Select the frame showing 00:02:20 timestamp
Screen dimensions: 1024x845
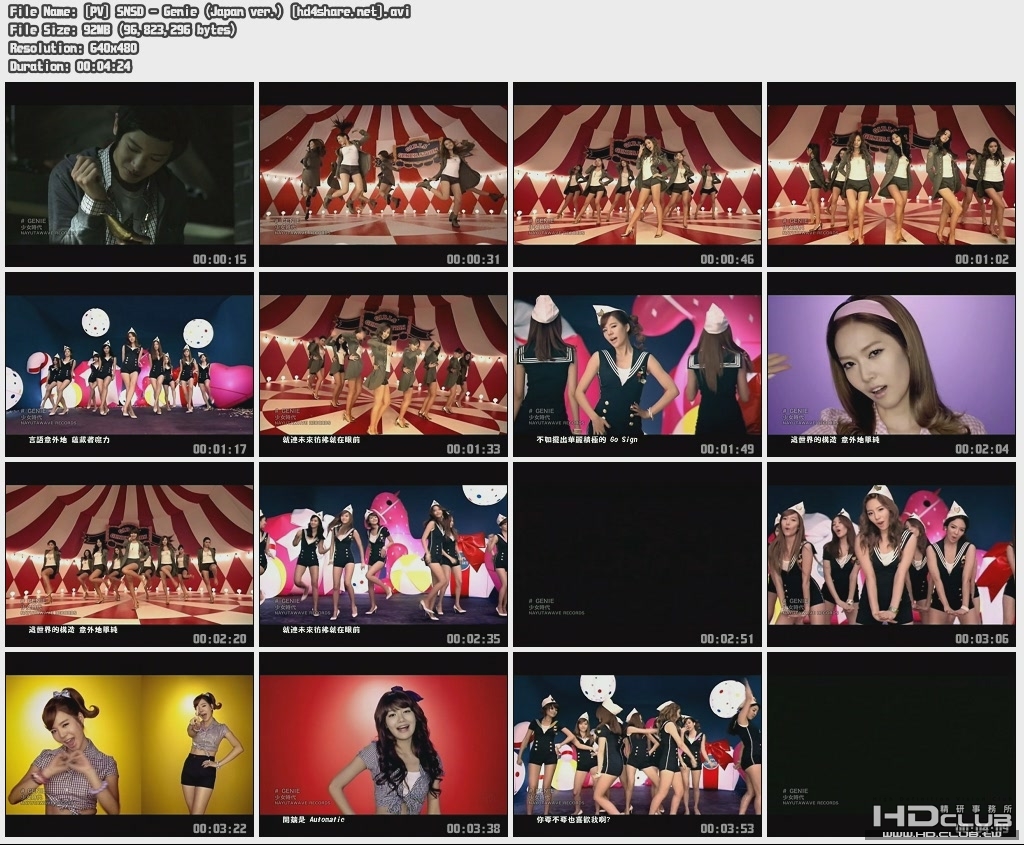pos(130,558)
